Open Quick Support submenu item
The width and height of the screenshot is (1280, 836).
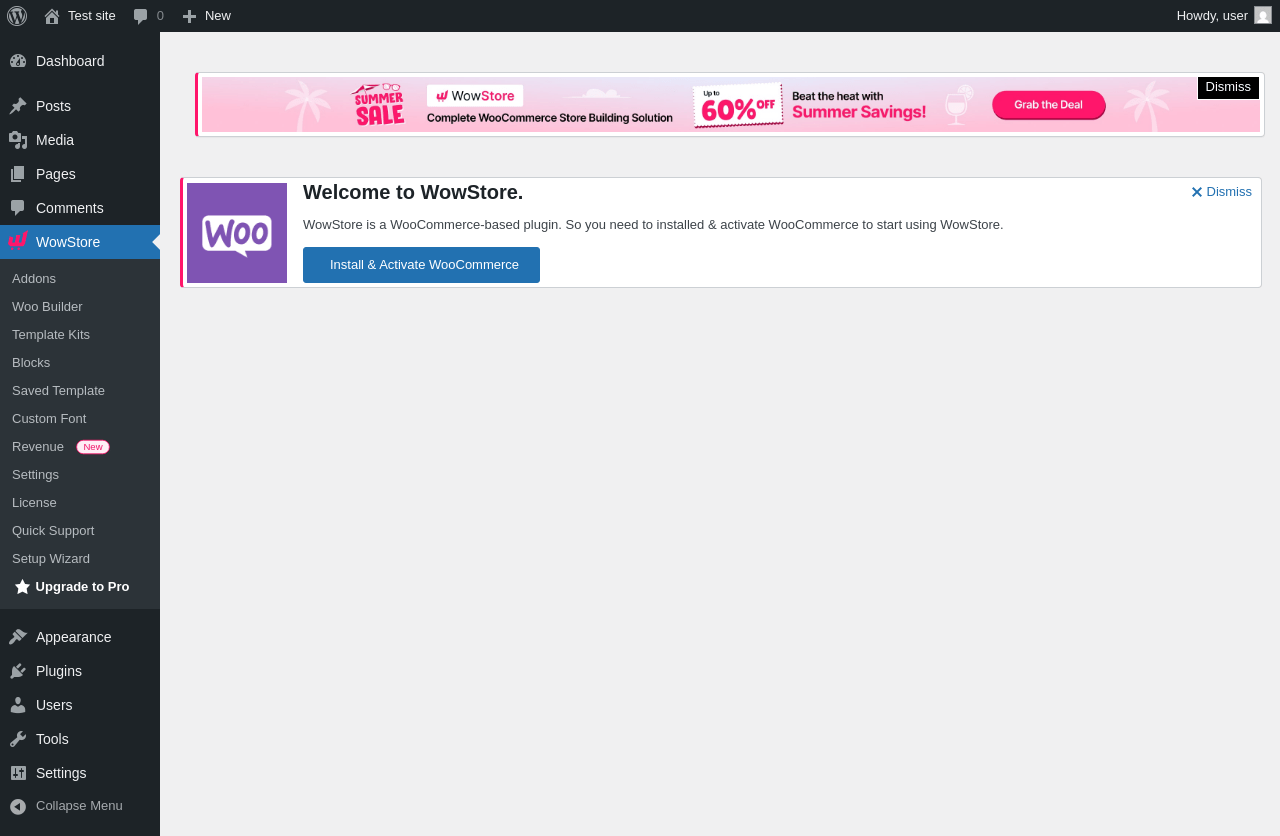click(80, 531)
